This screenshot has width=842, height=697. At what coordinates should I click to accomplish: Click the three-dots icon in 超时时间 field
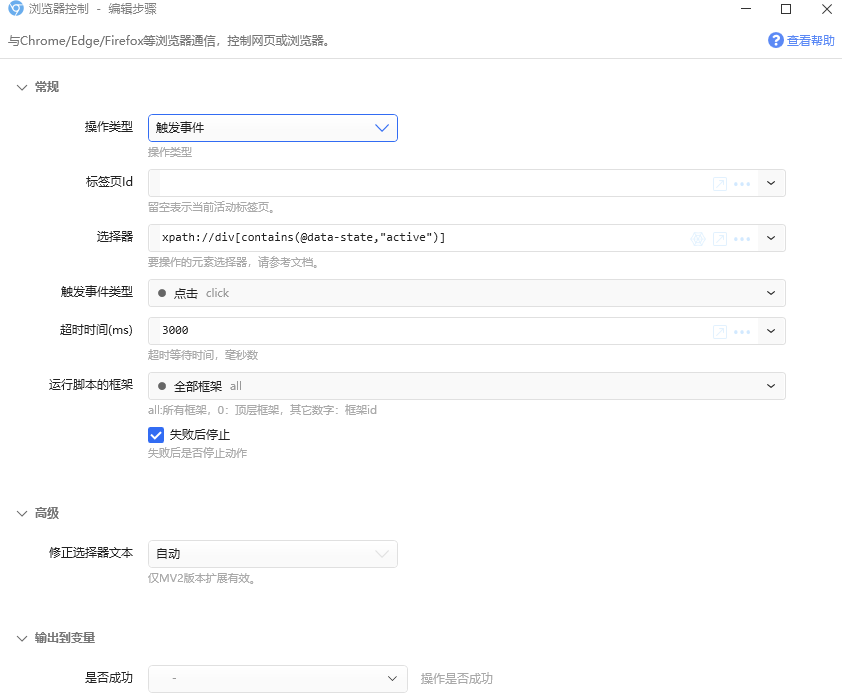pos(742,331)
